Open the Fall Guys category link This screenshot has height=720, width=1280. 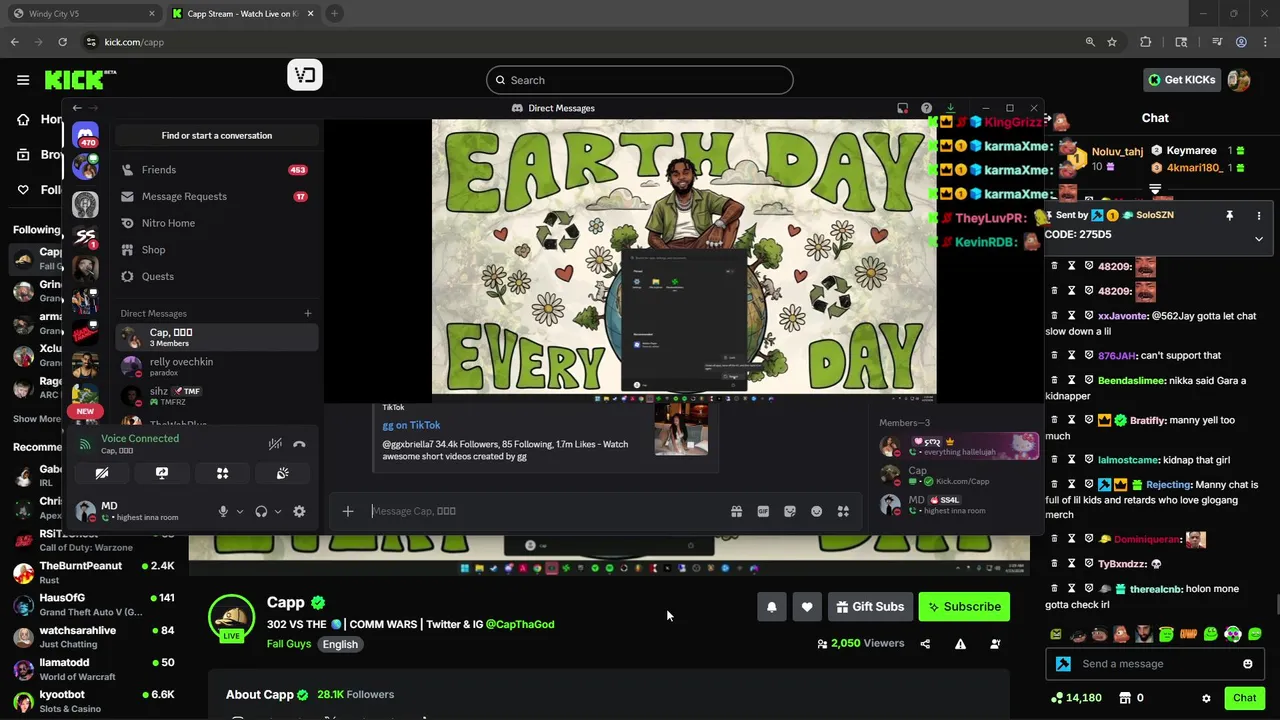point(289,644)
